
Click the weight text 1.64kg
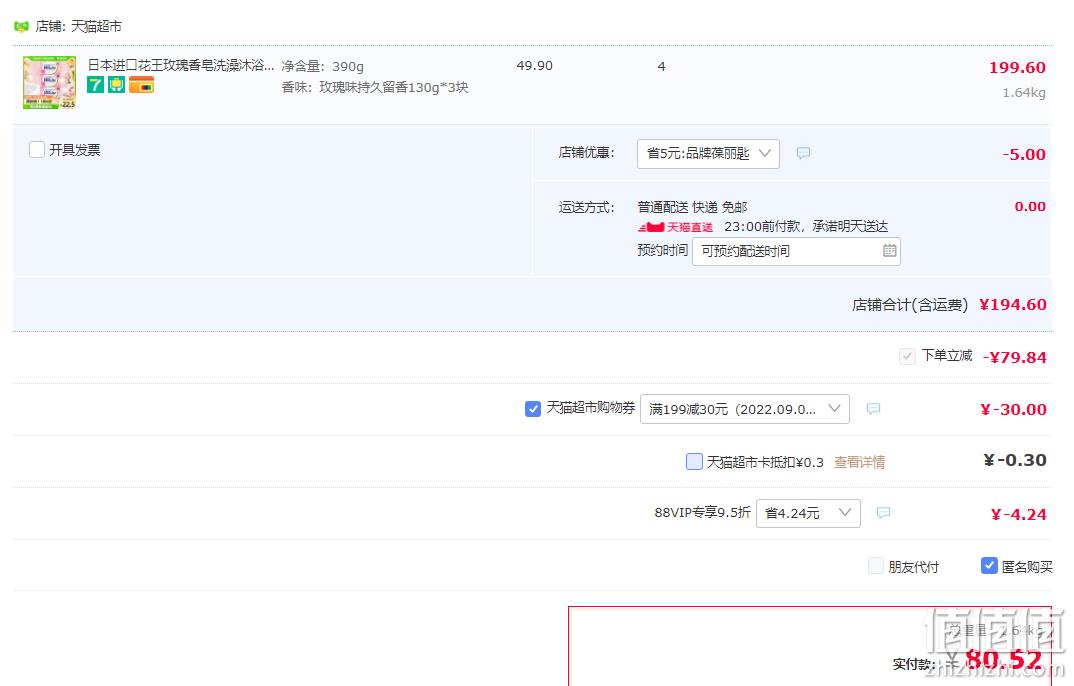click(1024, 92)
